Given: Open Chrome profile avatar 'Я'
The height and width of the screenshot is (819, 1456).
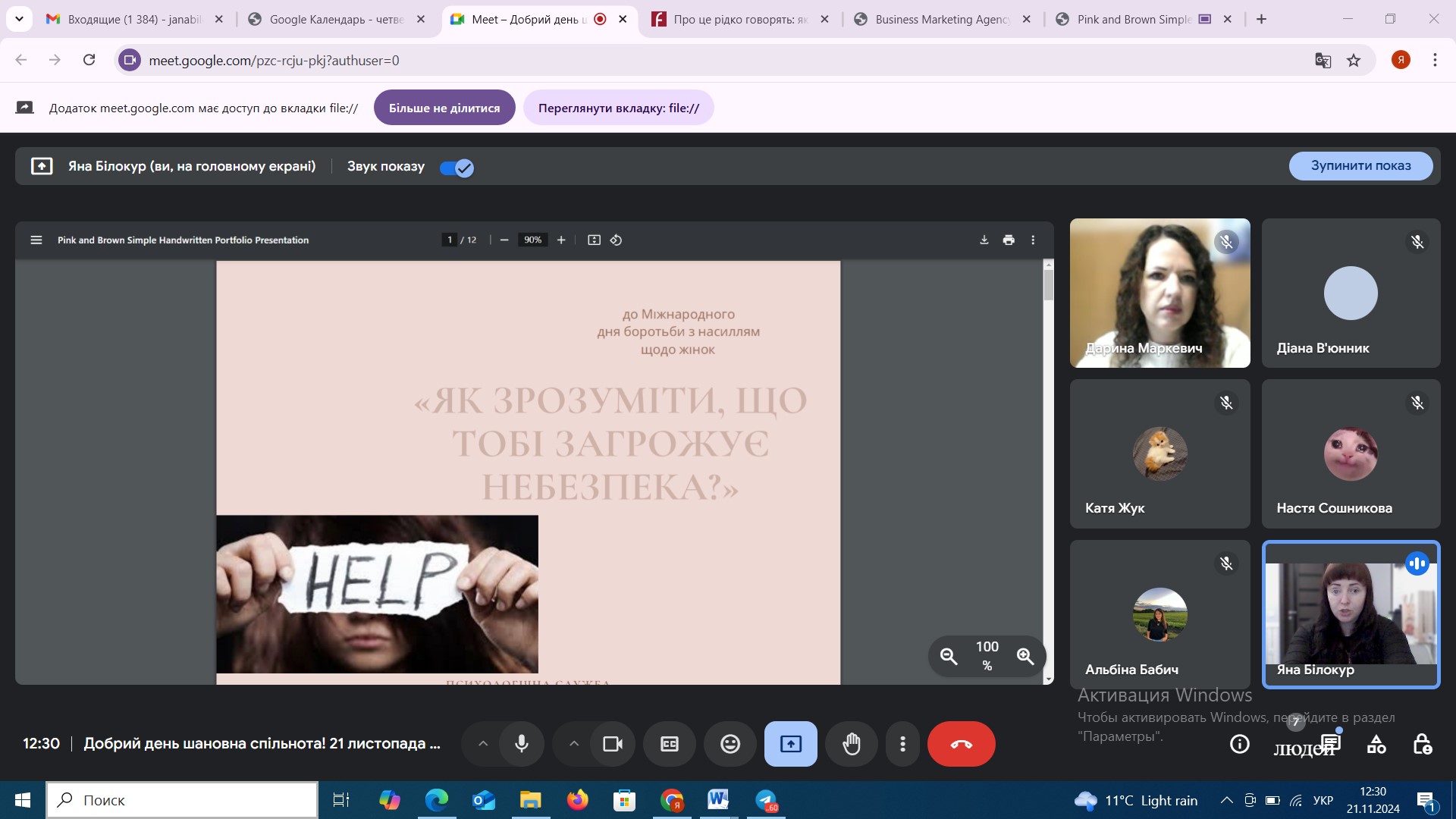Looking at the screenshot, I should pos(1401,60).
